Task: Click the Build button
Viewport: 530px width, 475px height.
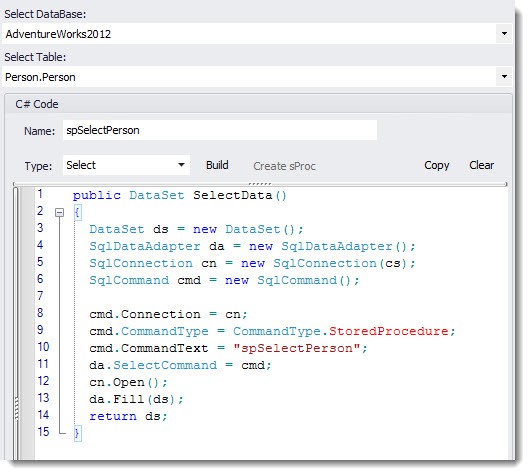Action: tap(217, 165)
